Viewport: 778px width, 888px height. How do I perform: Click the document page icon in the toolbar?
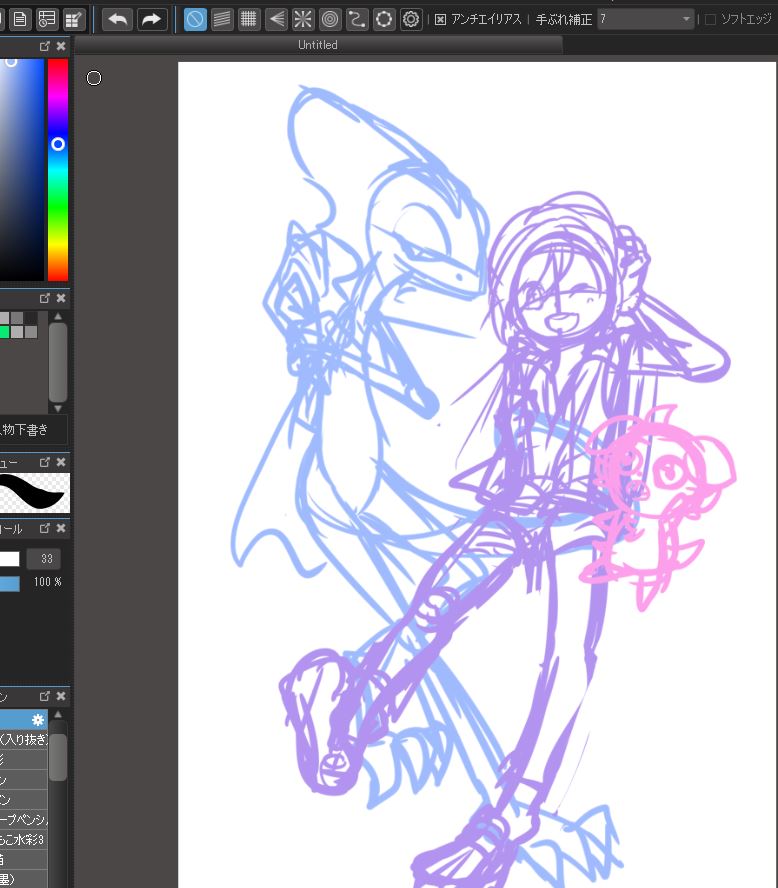click(x=20, y=20)
